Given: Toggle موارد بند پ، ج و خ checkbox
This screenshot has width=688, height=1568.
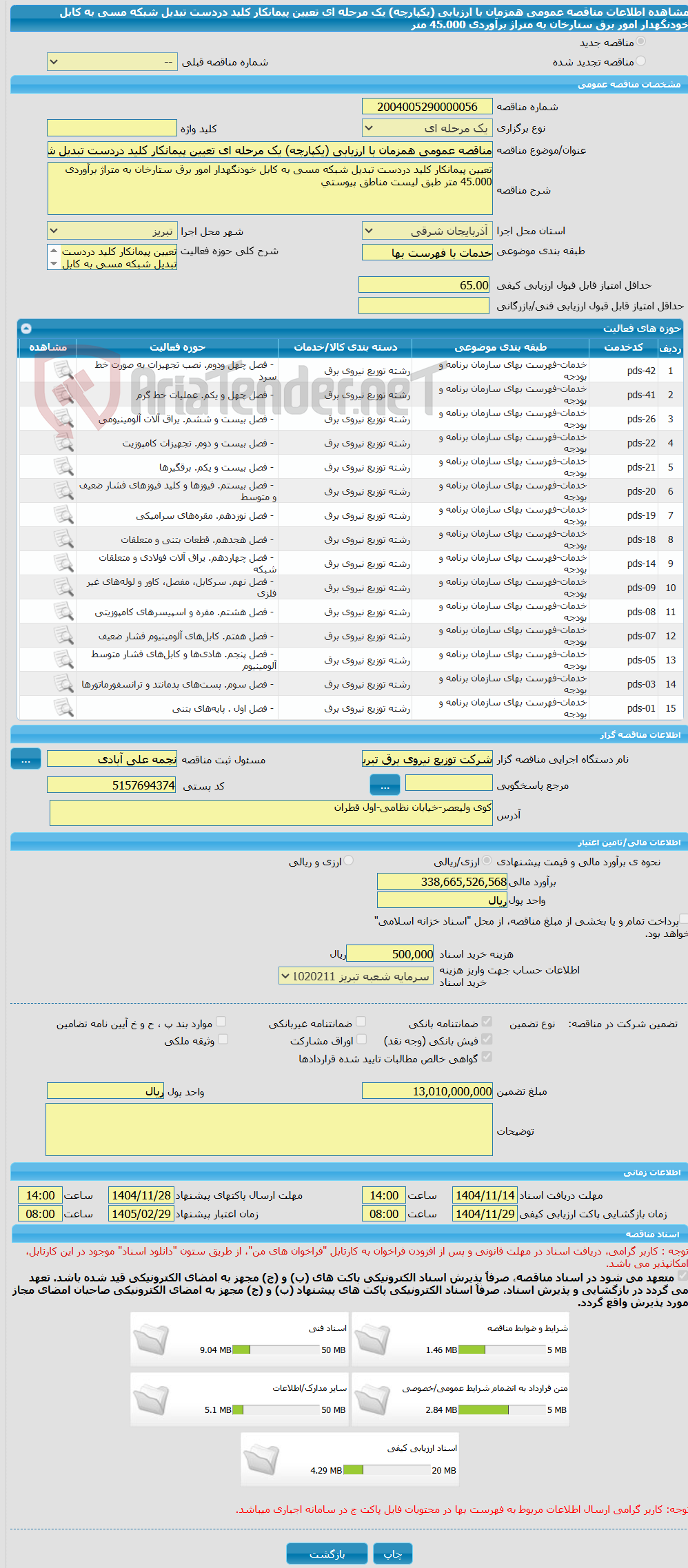Looking at the screenshot, I should [221, 1022].
